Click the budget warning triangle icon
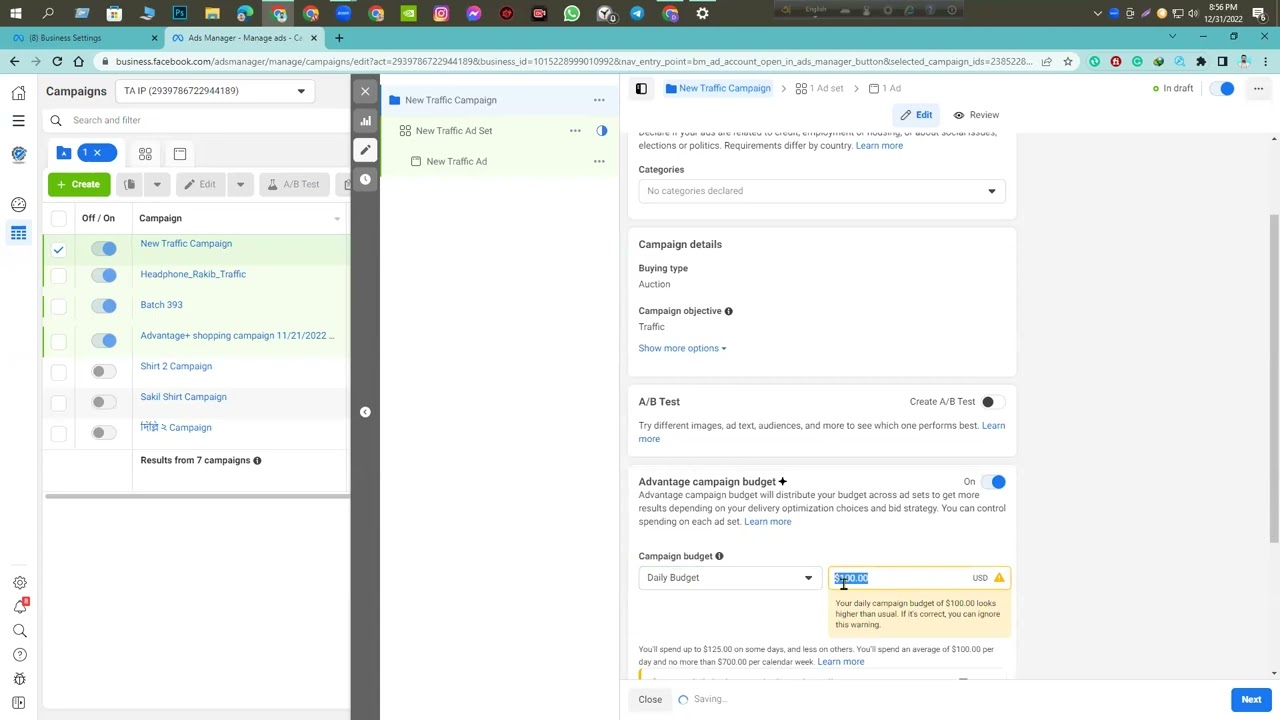 click(999, 578)
